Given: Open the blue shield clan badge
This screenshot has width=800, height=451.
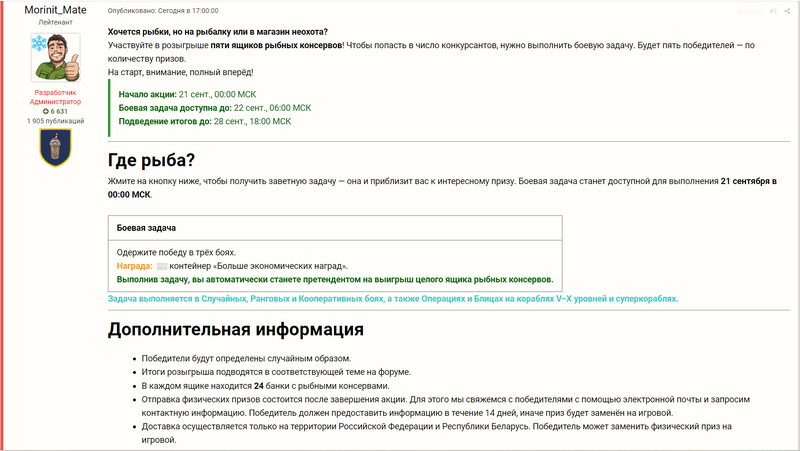Looking at the screenshot, I should point(55,147).
